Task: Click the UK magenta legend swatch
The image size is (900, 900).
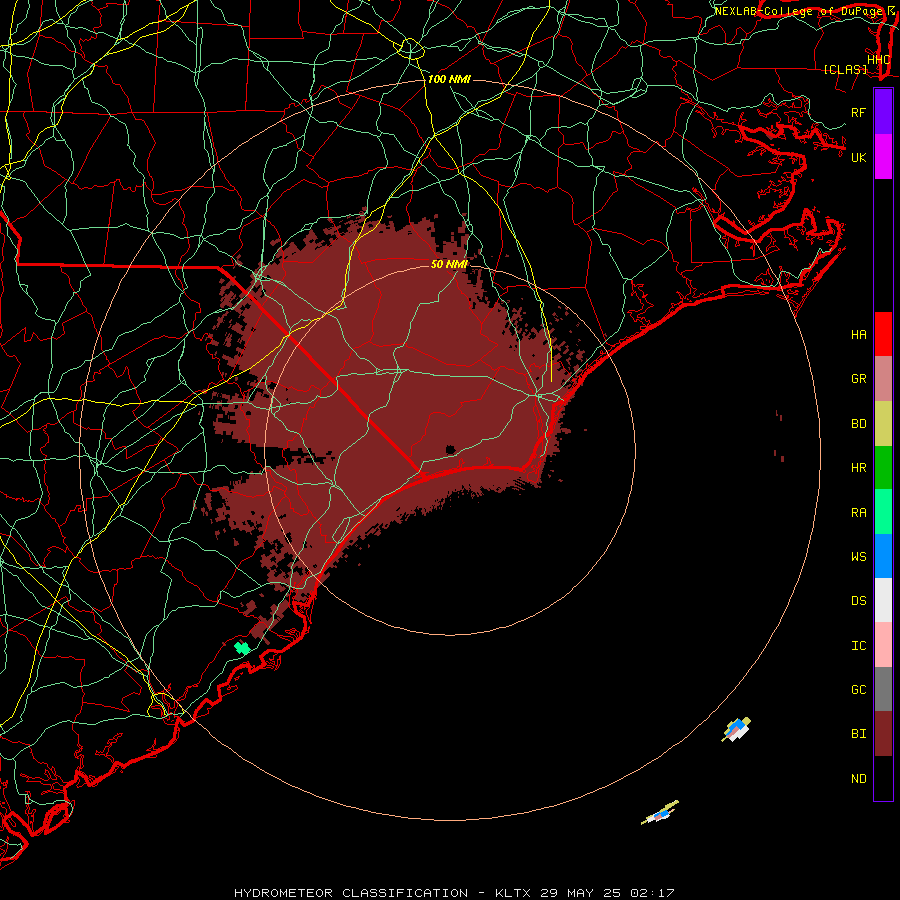Action: point(883,157)
